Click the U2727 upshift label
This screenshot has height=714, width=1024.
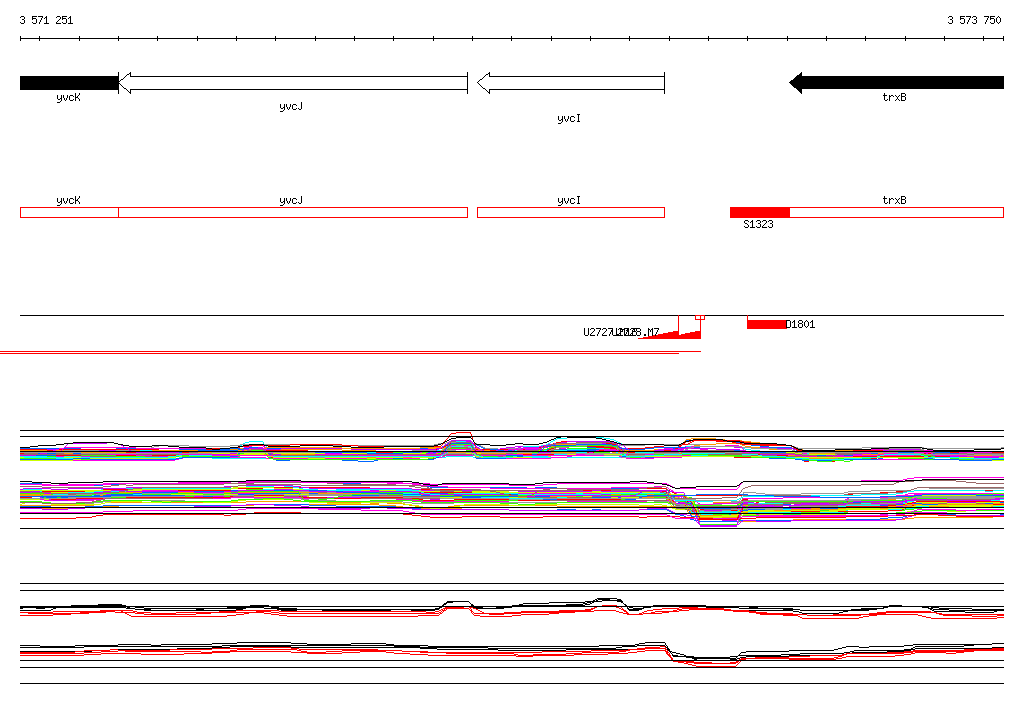[x=598, y=332]
